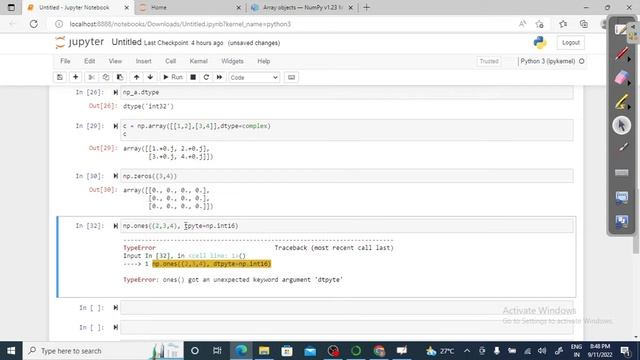Select the pink eraser annotation tool
640x360 pixels.
621,77
